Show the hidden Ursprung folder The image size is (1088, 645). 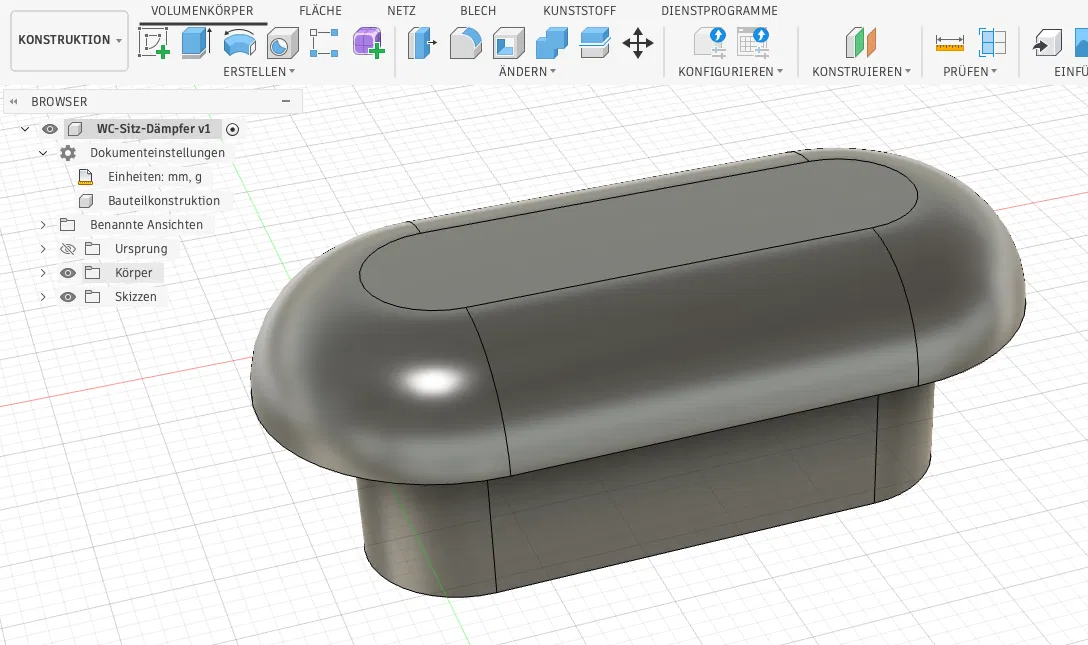[67, 249]
